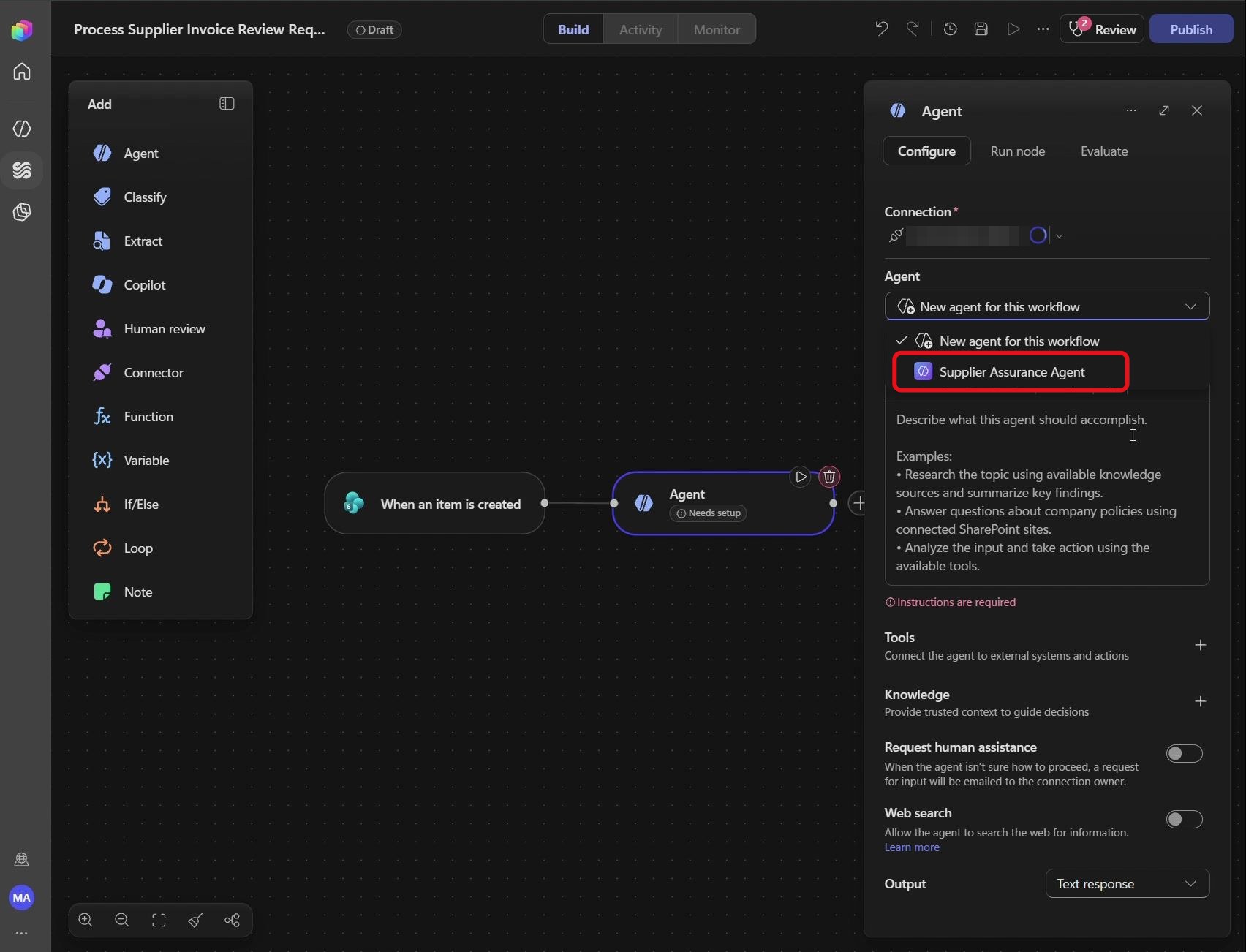The height and width of the screenshot is (952, 1246).
Task: Add a step after the Agent node
Action: click(x=858, y=503)
